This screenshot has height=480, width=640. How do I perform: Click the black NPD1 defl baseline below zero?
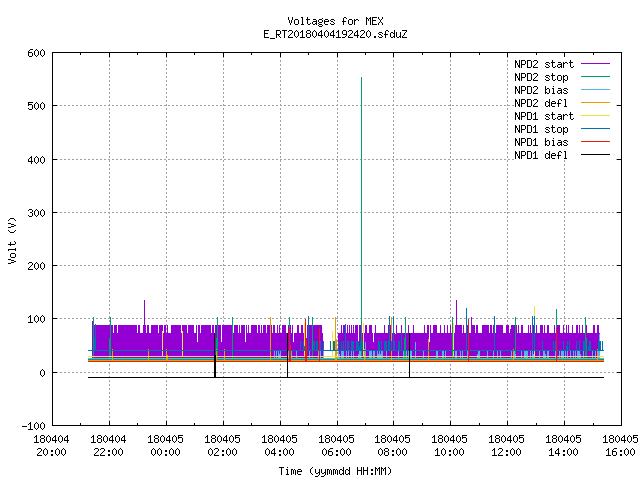click(x=346, y=378)
